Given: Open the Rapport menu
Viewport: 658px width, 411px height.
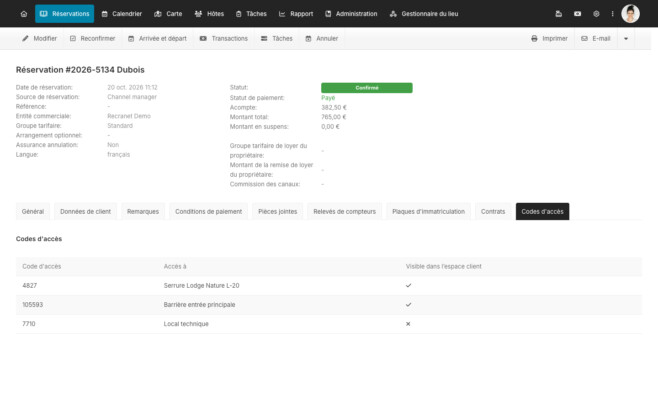Looking at the screenshot, I should tap(296, 14).
